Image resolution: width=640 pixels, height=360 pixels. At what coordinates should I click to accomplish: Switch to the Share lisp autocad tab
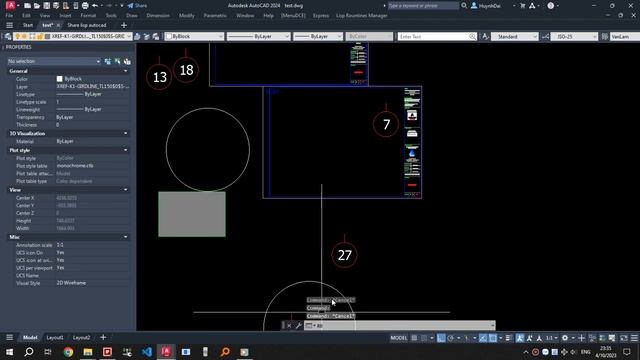coord(87,25)
